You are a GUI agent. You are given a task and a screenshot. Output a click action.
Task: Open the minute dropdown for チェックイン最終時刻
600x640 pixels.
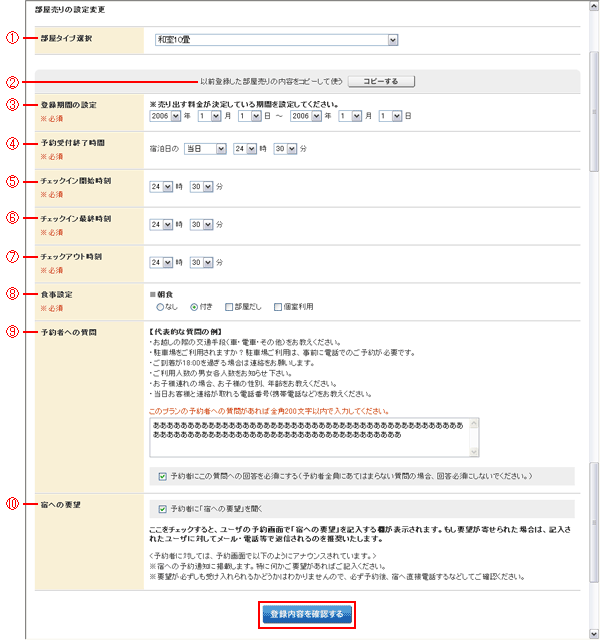point(201,224)
